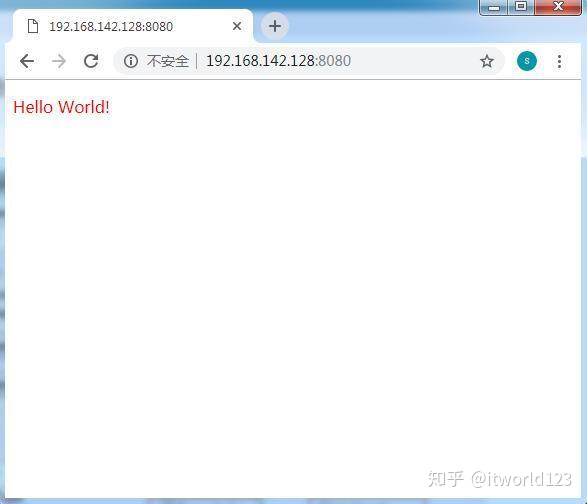Click the red Hello World! text
Viewport: 587px width, 504px height.
click(61, 107)
